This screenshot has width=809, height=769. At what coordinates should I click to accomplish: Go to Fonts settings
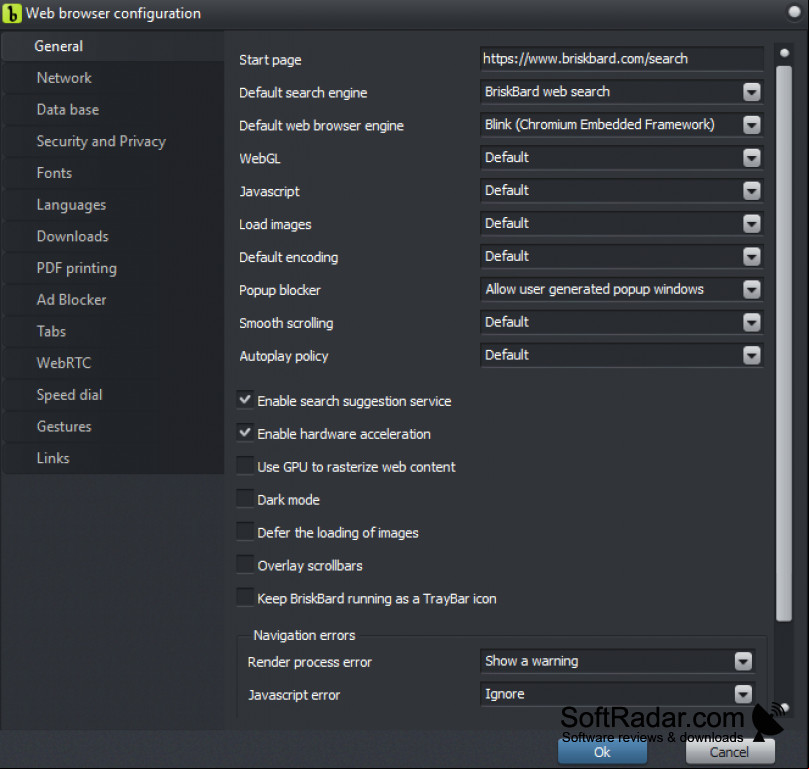[112, 173]
